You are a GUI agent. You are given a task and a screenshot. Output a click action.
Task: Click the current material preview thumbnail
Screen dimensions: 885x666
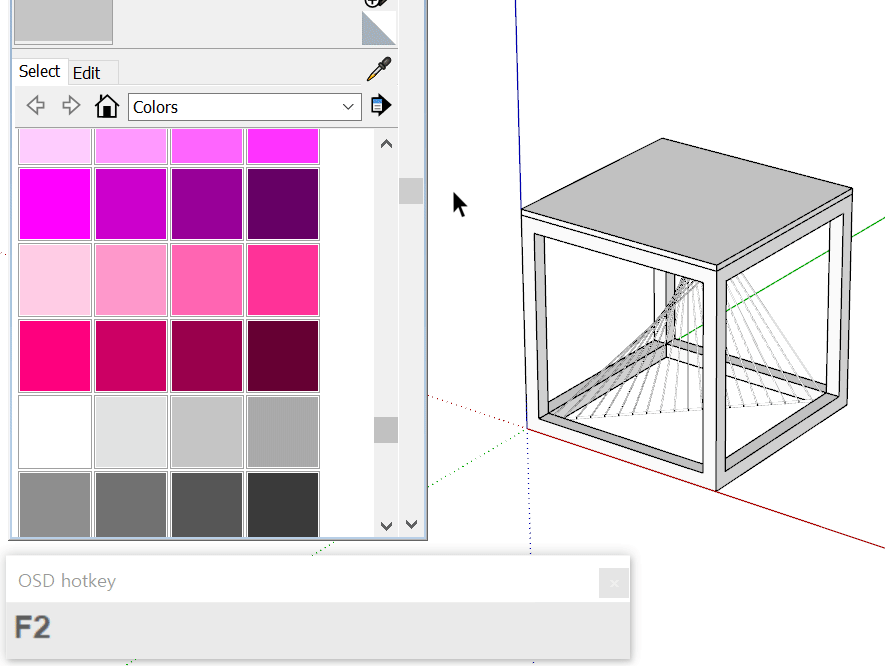click(x=63, y=21)
